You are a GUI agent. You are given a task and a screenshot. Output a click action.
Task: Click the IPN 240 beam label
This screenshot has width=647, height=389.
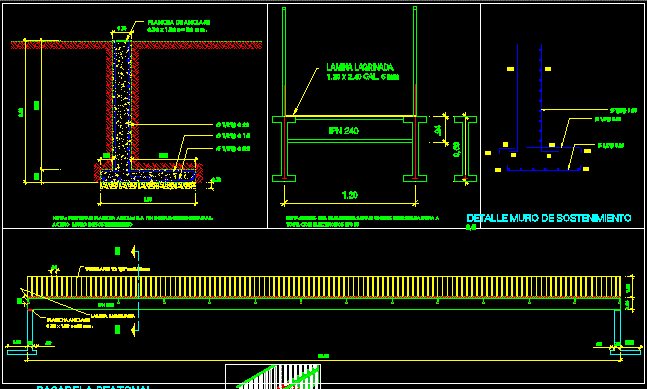click(x=344, y=131)
